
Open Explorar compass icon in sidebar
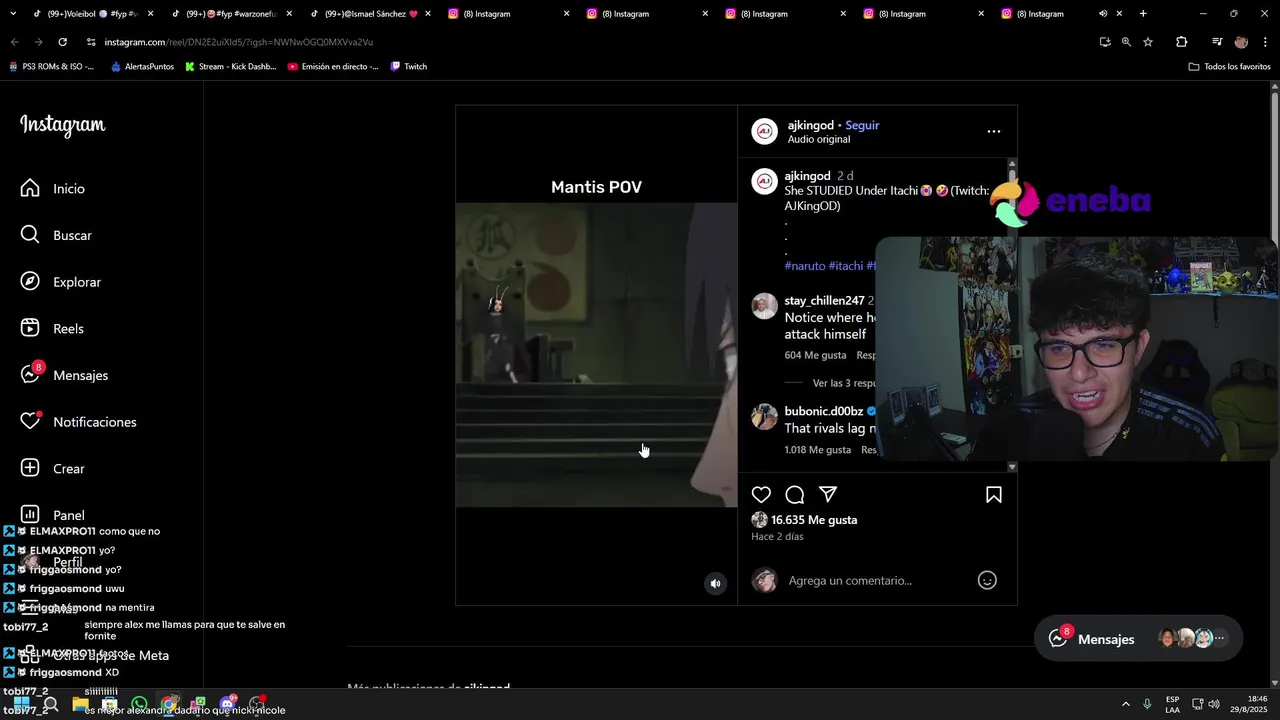30,282
